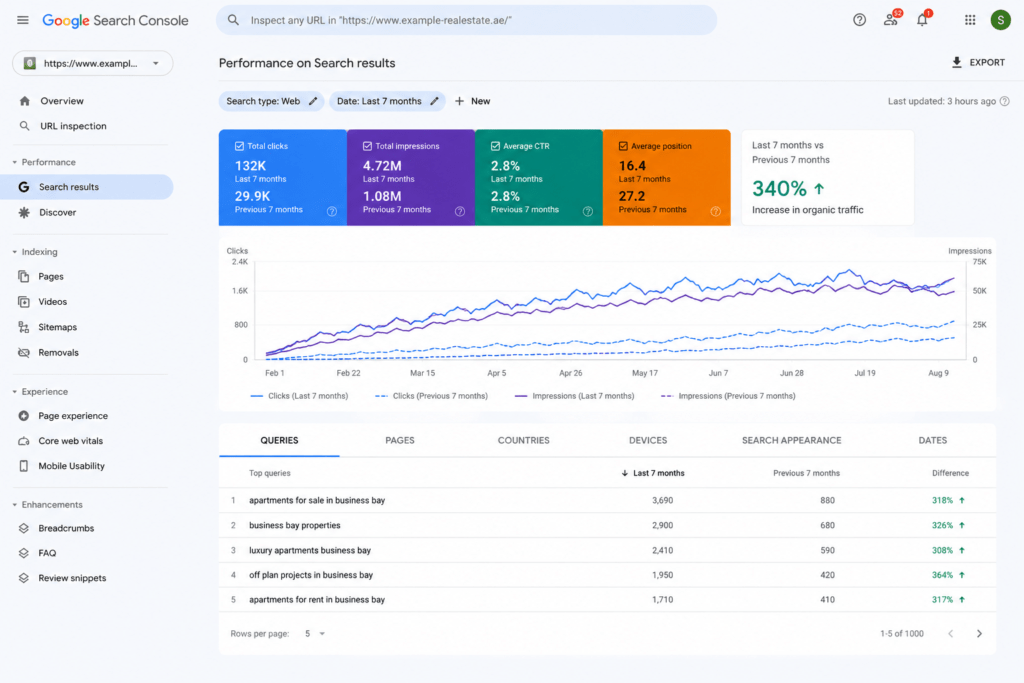Viewport: 1024px width, 683px height.
Task: Click help icon on Total impressions card
Action: [x=460, y=212]
